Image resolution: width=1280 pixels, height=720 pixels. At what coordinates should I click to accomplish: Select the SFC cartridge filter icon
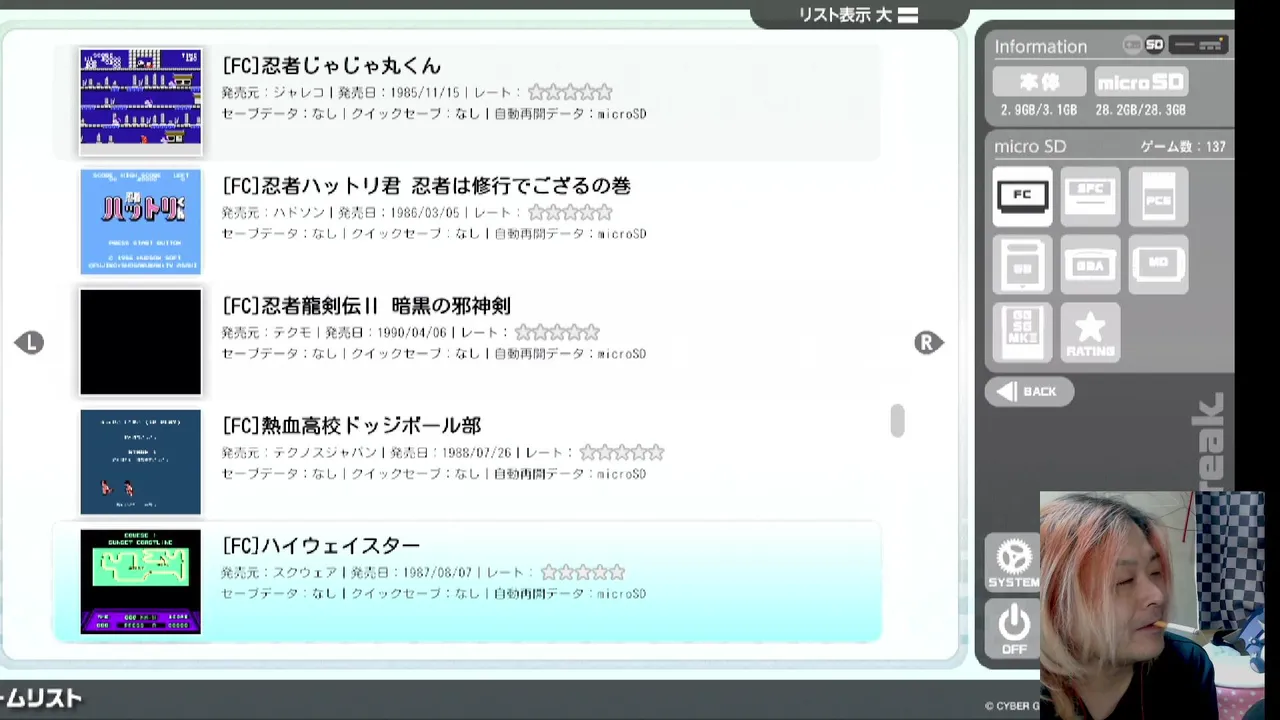pos(1090,196)
